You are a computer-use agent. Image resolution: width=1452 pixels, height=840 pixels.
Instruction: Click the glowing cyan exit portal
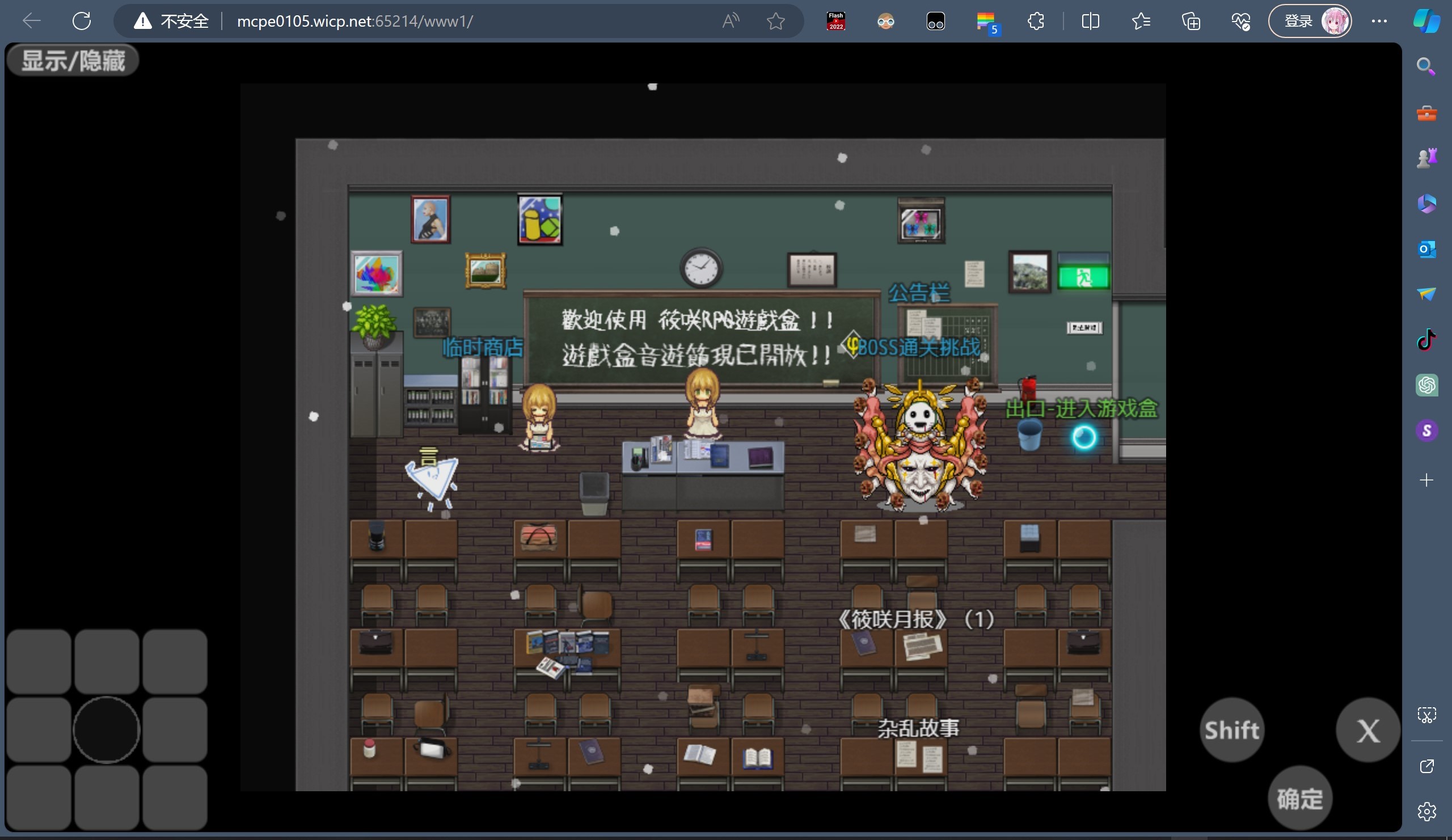(x=1083, y=437)
